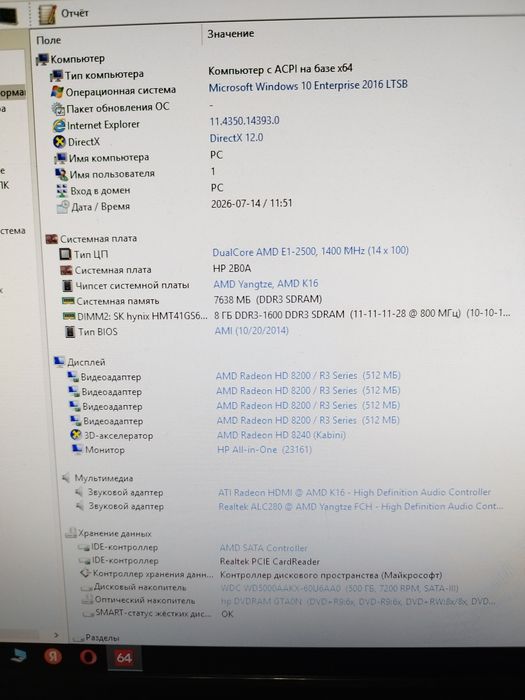Open AIDA64 icon in the taskbar
Viewport: 525px width, 700px height.
pyautogui.click(x=124, y=658)
